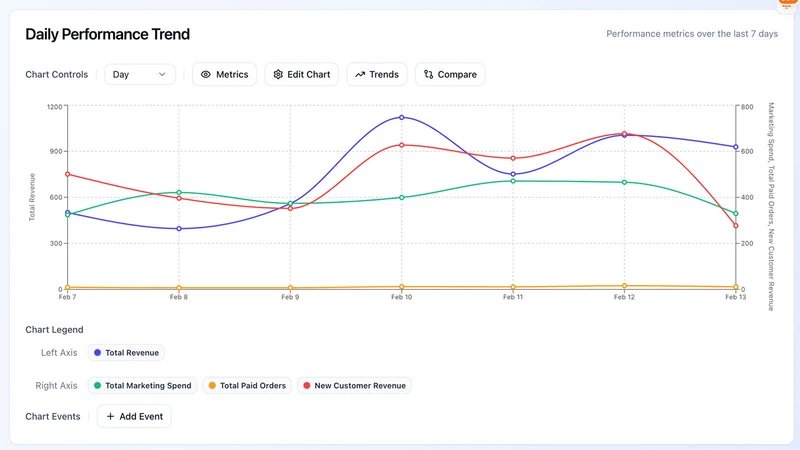The image size is (800, 450).
Task: Click the orange Total Paid Orders color dot
Action: (x=212, y=386)
